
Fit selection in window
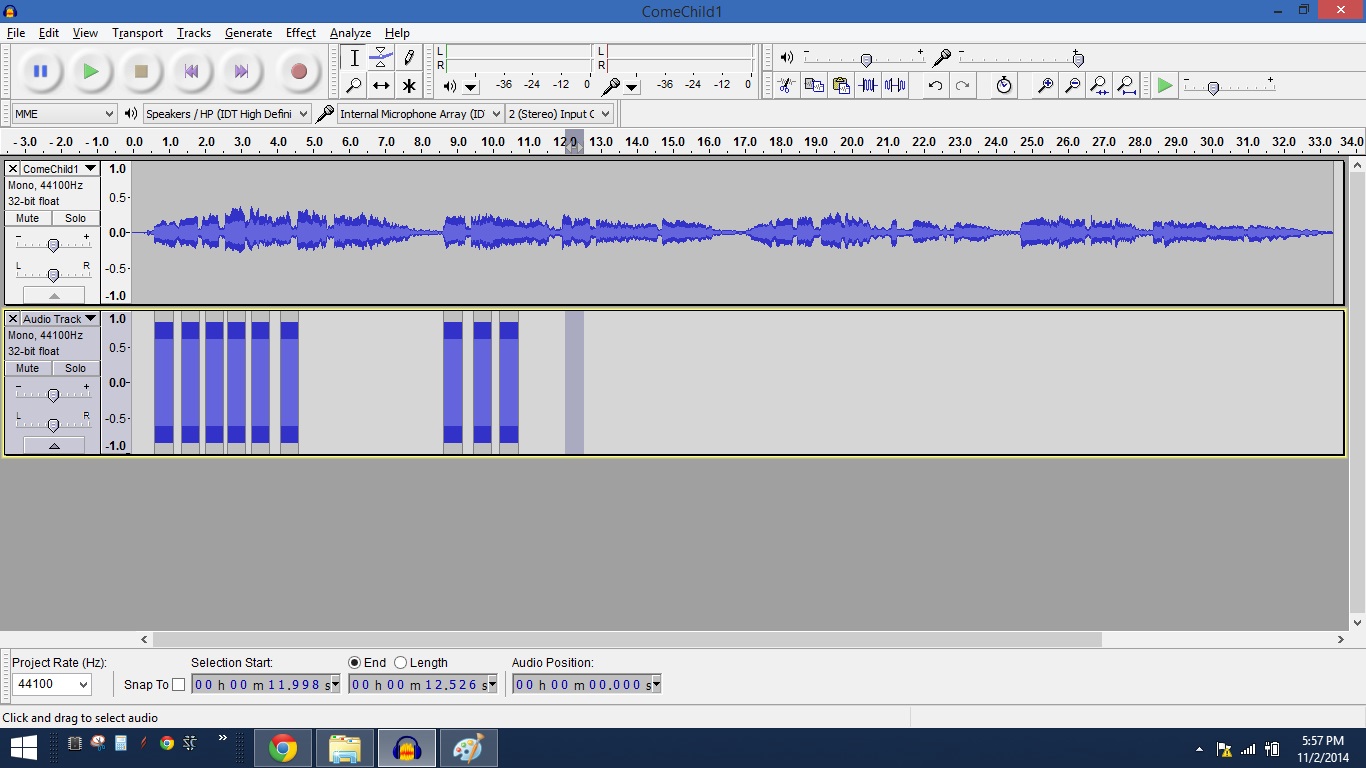coord(1099,86)
